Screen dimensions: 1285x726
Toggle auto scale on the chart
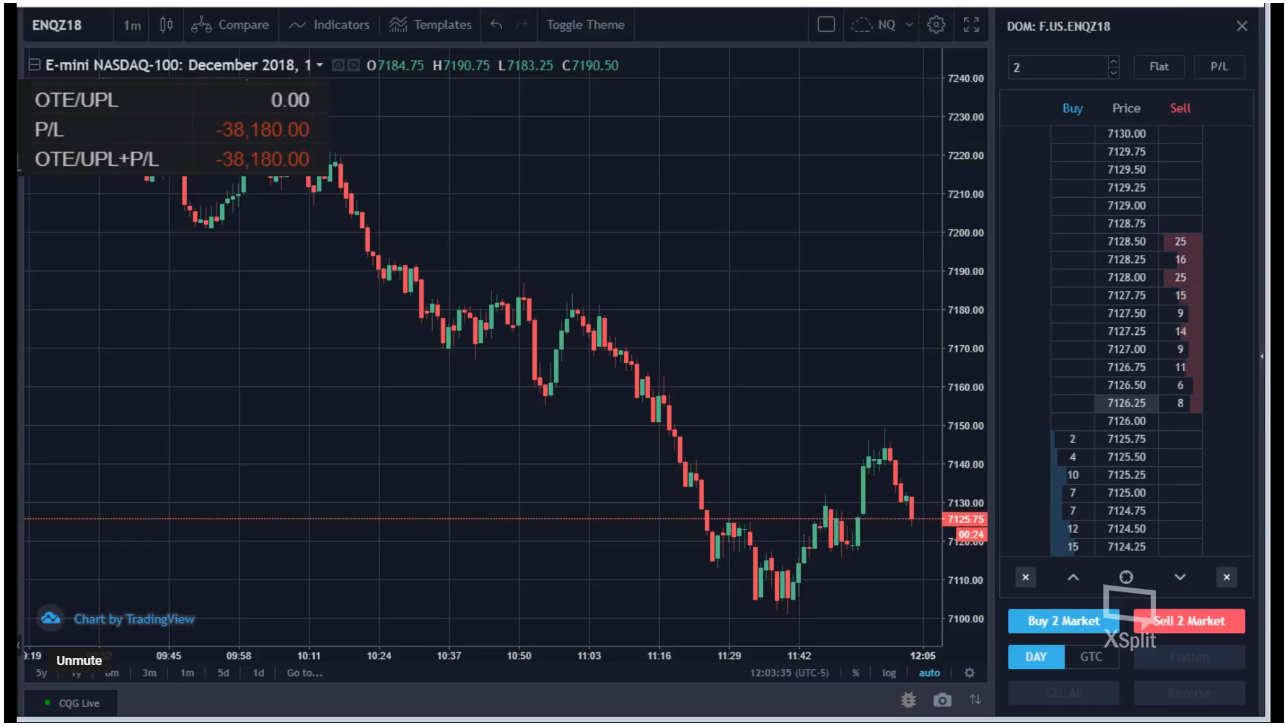[x=929, y=673]
